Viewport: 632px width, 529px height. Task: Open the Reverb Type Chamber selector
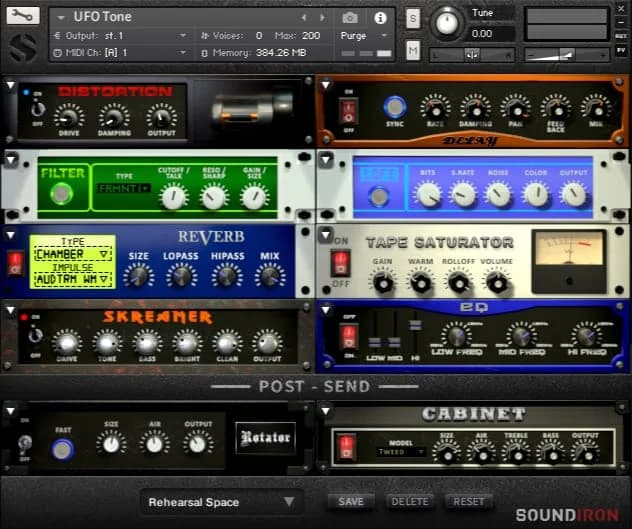click(x=72, y=254)
